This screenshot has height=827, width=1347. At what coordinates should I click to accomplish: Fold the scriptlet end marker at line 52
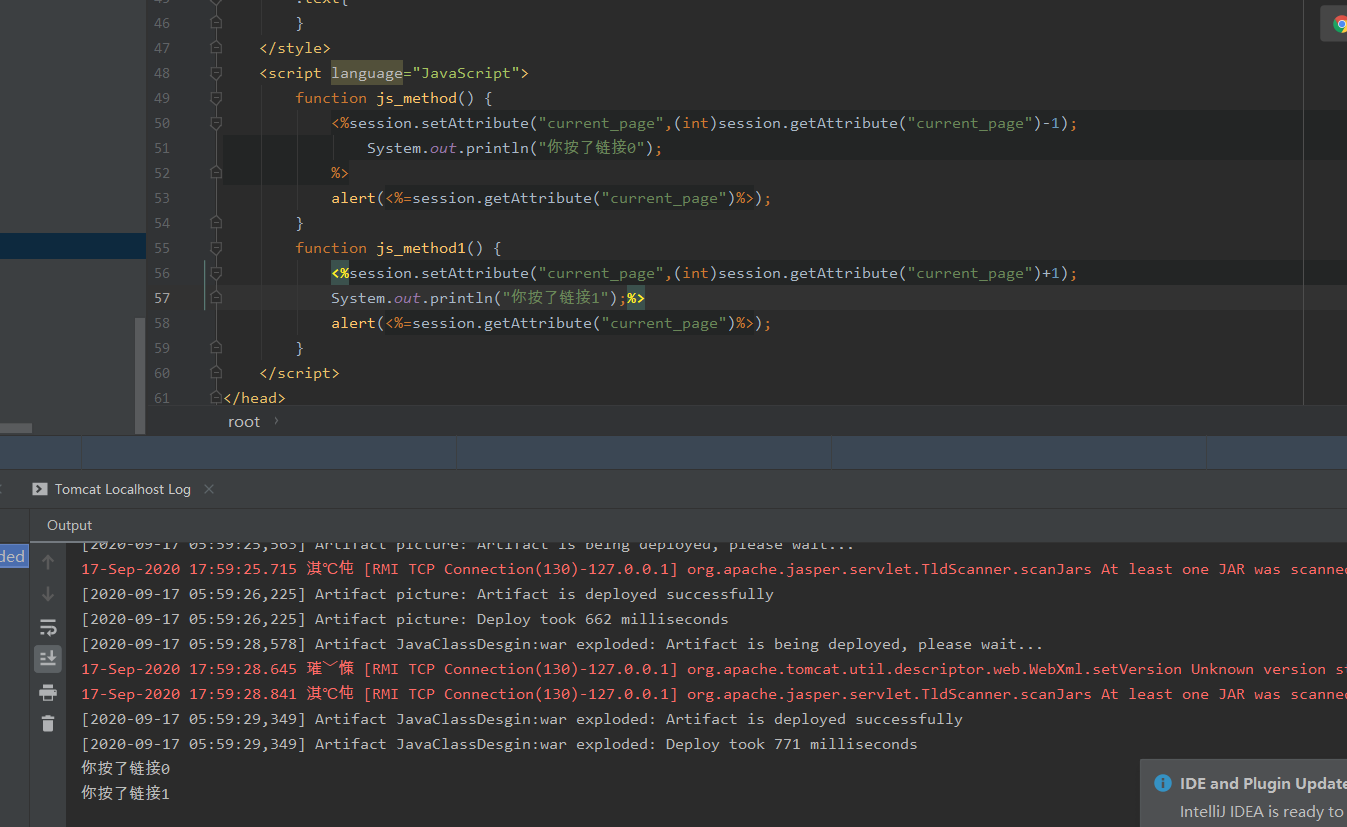216,173
